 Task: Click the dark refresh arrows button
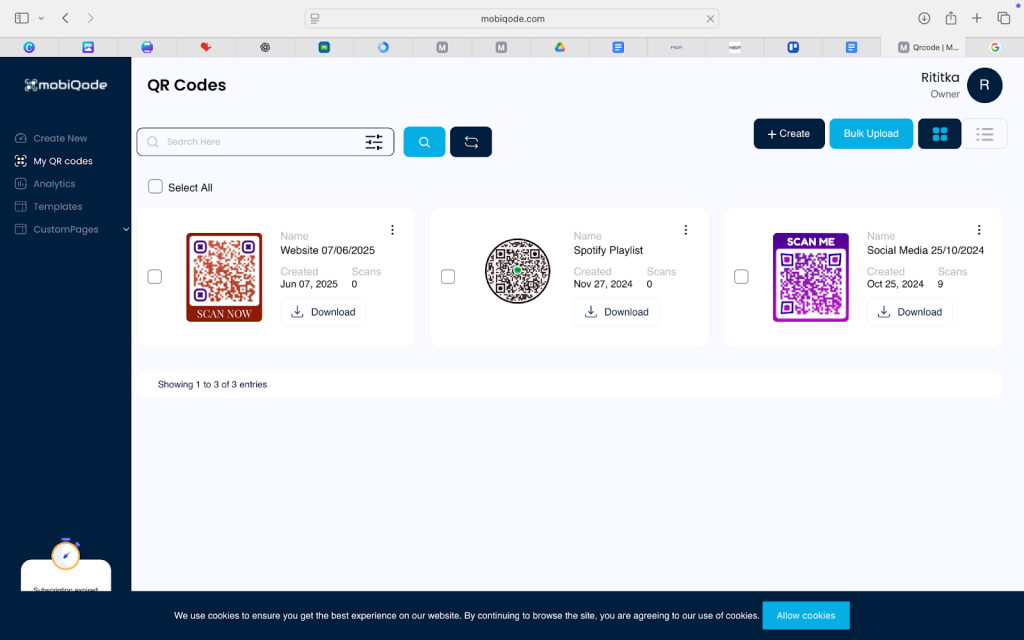click(x=471, y=142)
